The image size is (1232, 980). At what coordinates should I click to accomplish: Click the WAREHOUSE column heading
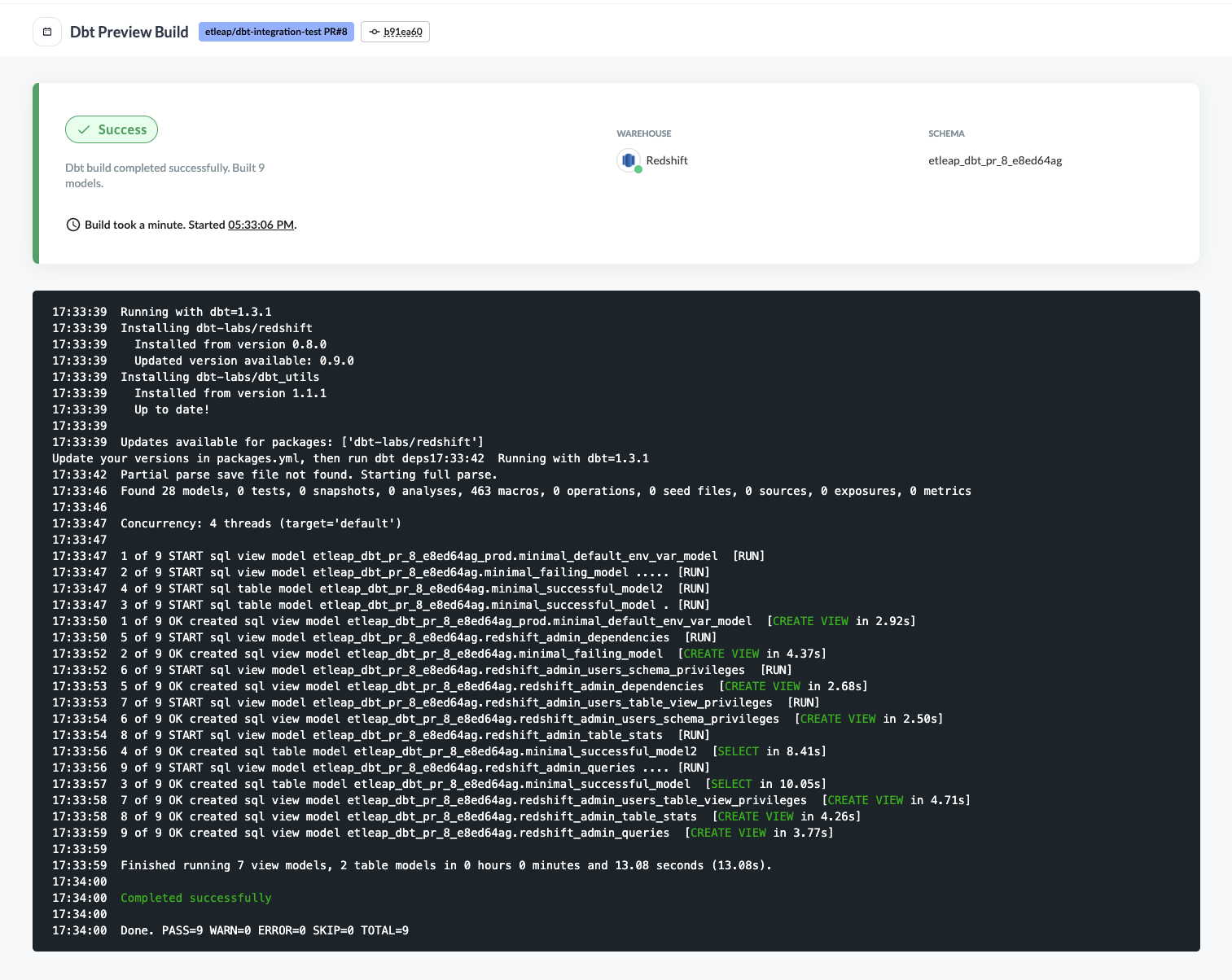(644, 133)
